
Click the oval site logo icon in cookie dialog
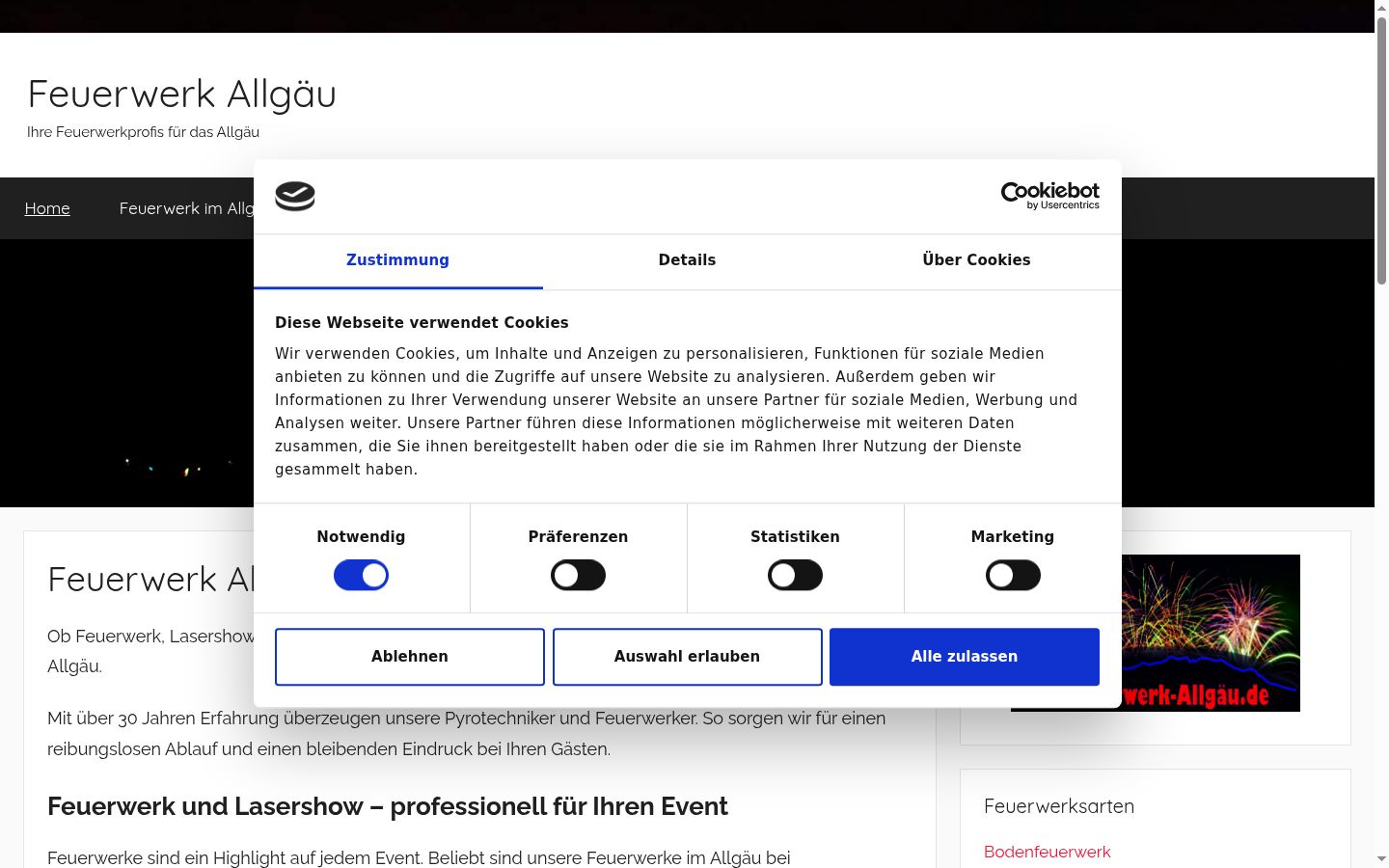tap(295, 196)
